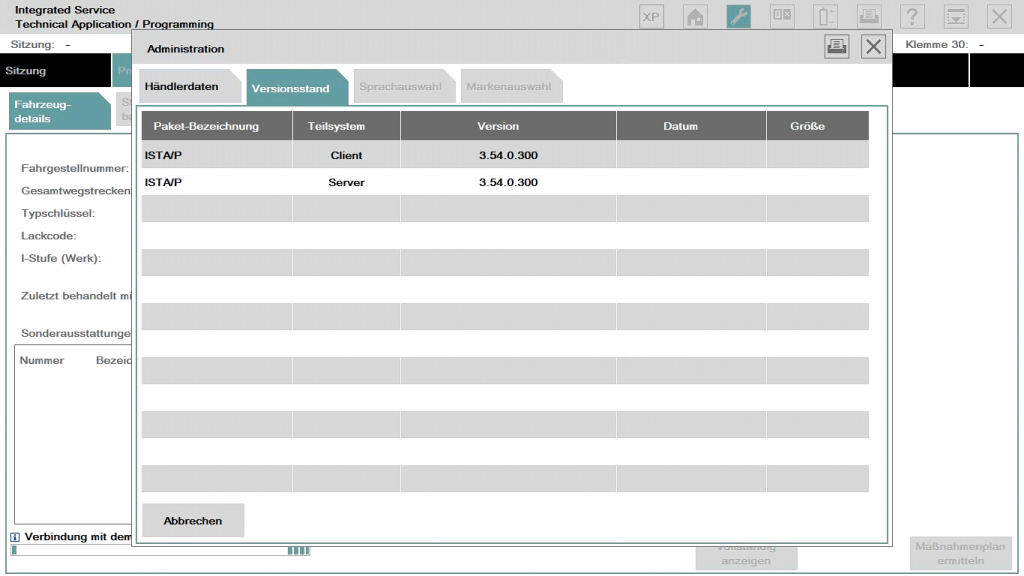Click the Client Teilsystem cell
The height and width of the screenshot is (576, 1024).
point(346,155)
